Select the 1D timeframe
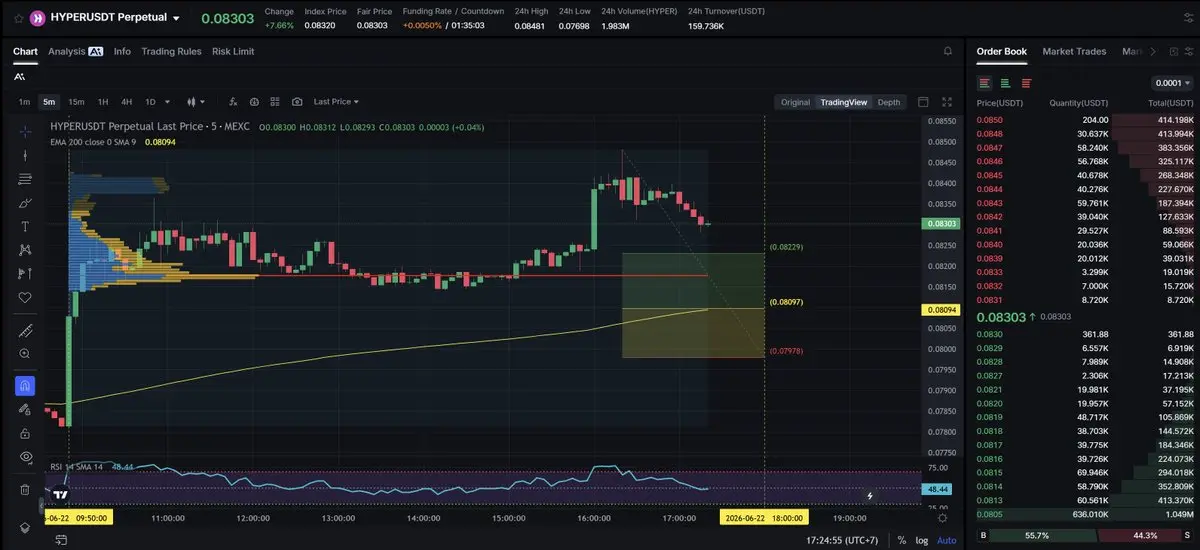Viewport: 1200px width, 550px height. coord(150,102)
